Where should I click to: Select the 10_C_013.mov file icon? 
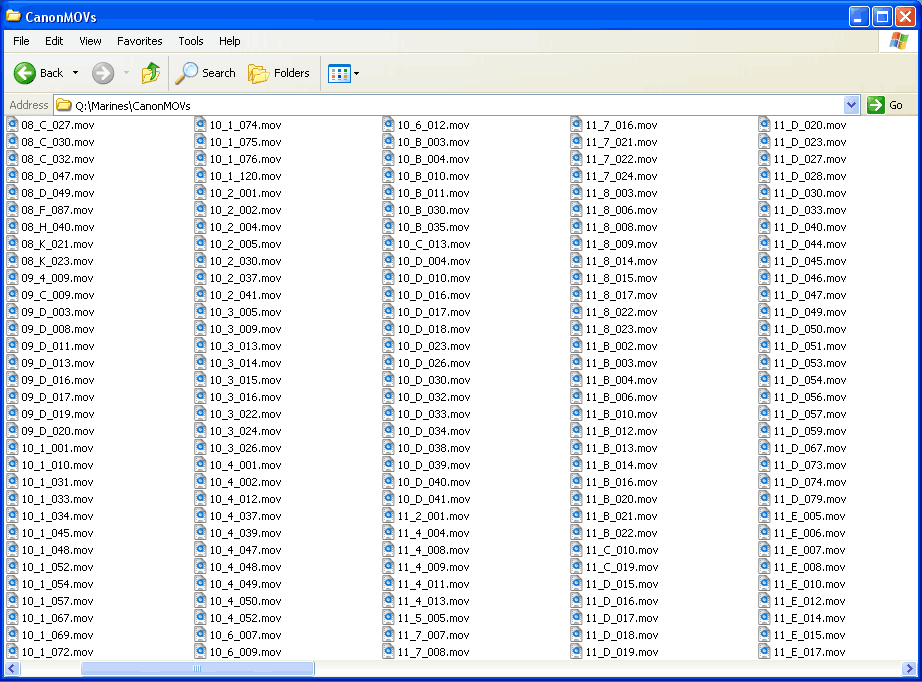[x=388, y=243]
